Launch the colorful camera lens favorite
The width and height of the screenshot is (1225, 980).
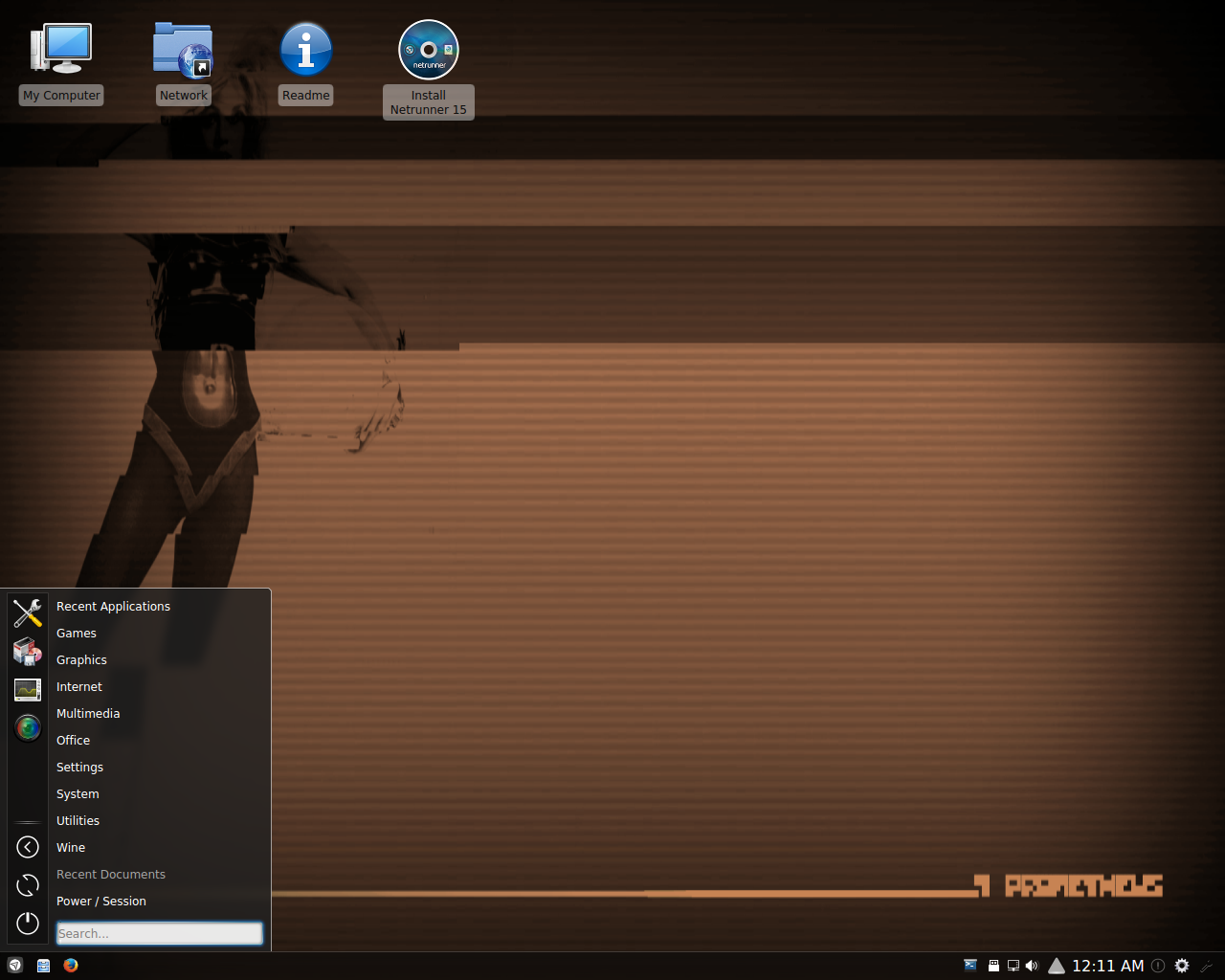click(28, 727)
